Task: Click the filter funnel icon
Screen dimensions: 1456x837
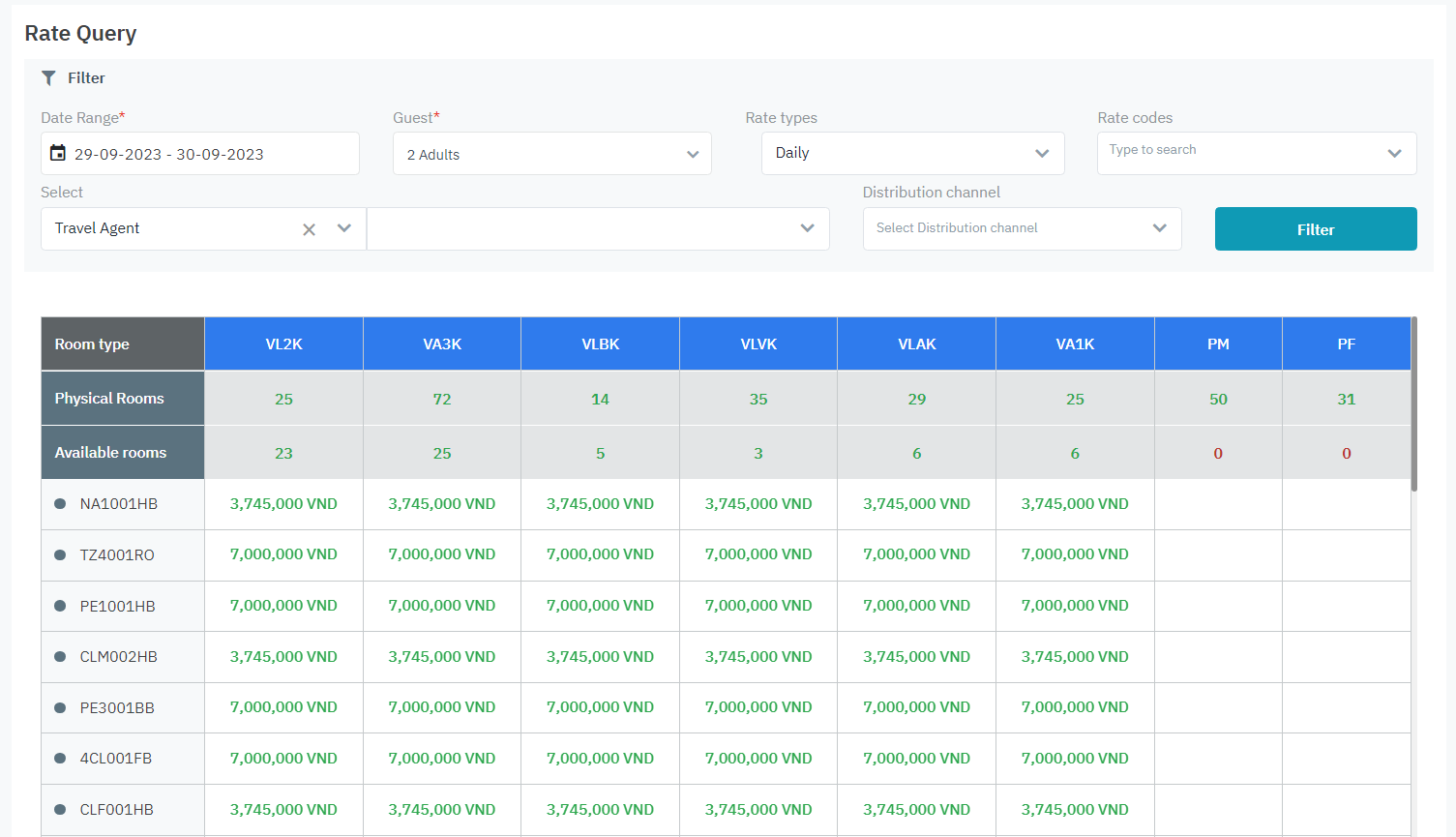Action: [48, 77]
